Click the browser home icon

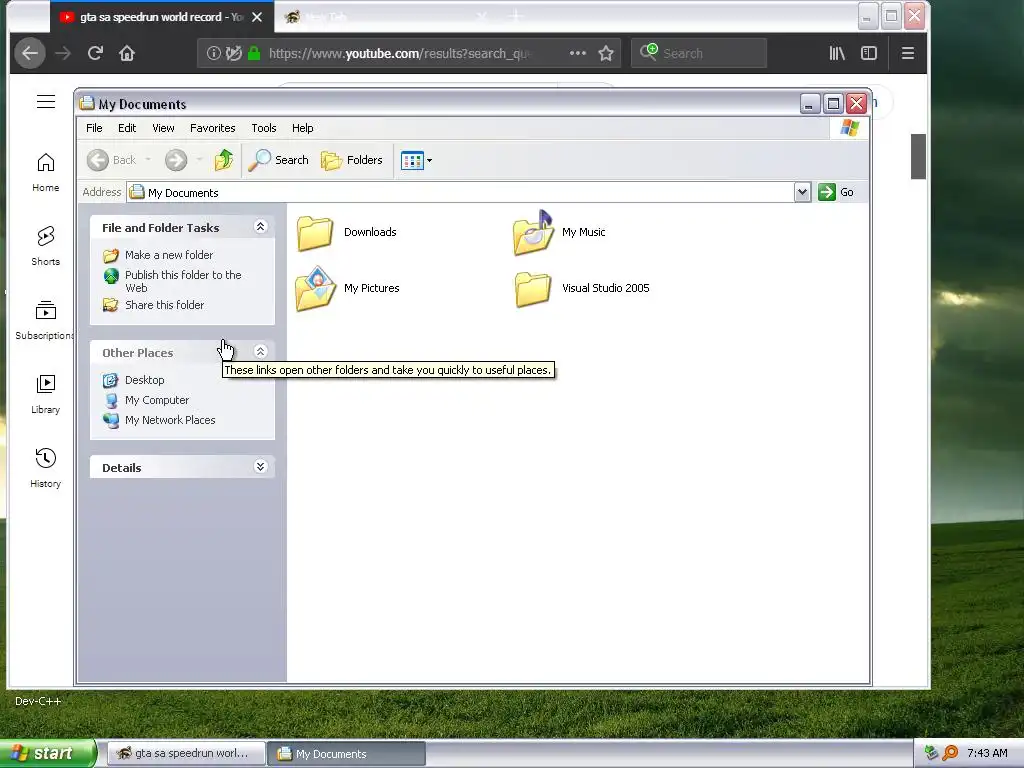coord(127,53)
